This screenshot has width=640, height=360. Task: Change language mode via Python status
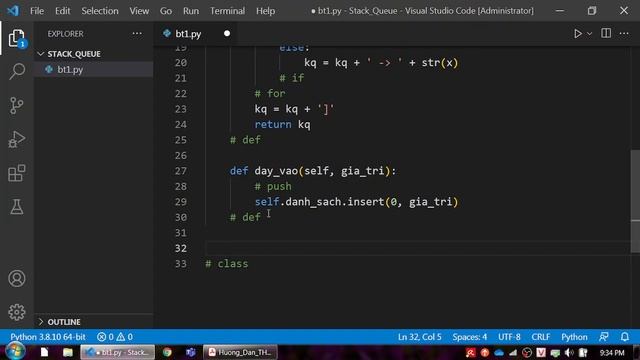coord(574,337)
